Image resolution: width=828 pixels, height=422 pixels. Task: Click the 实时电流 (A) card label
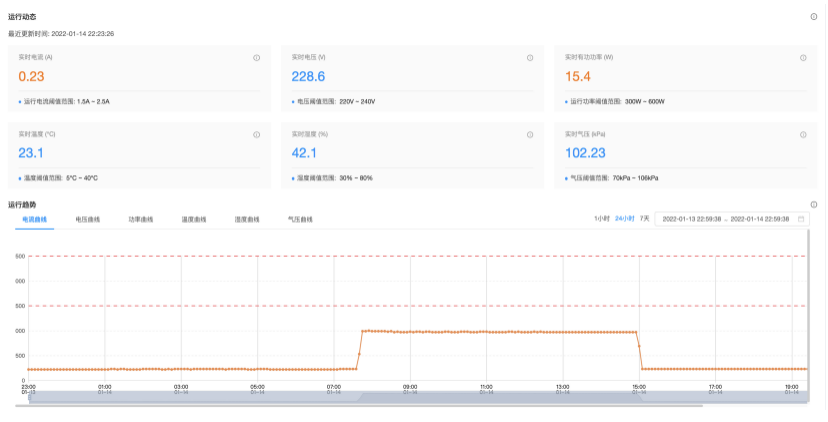[35, 57]
